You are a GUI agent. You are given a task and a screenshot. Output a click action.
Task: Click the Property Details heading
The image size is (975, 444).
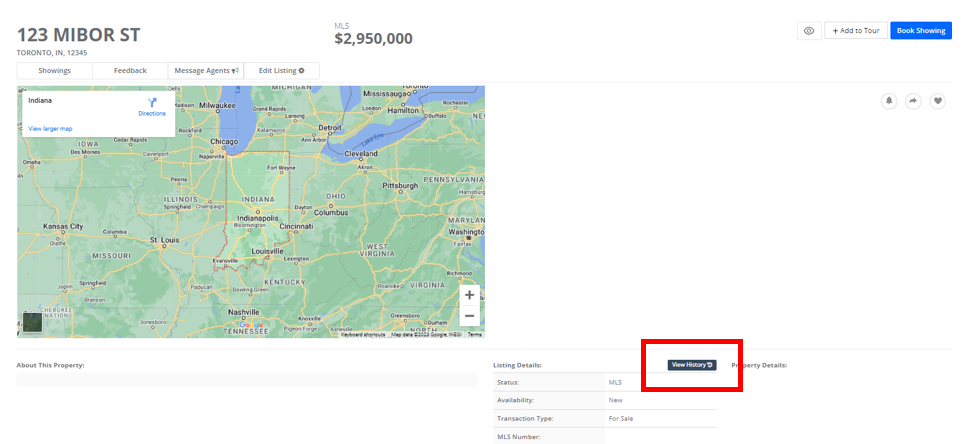pyautogui.click(x=759, y=365)
